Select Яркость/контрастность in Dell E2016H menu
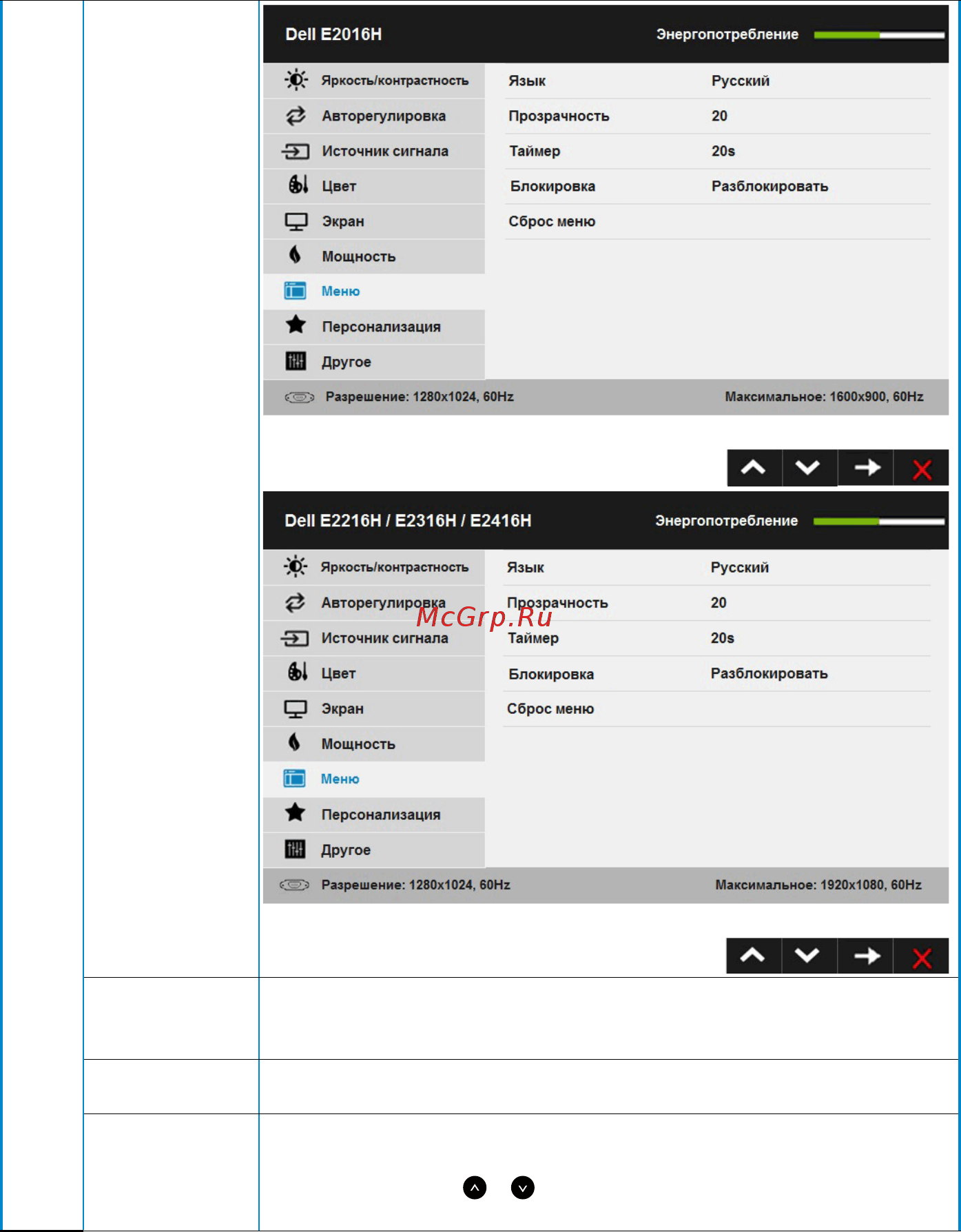This screenshot has width=961, height=1232. tap(395, 81)
